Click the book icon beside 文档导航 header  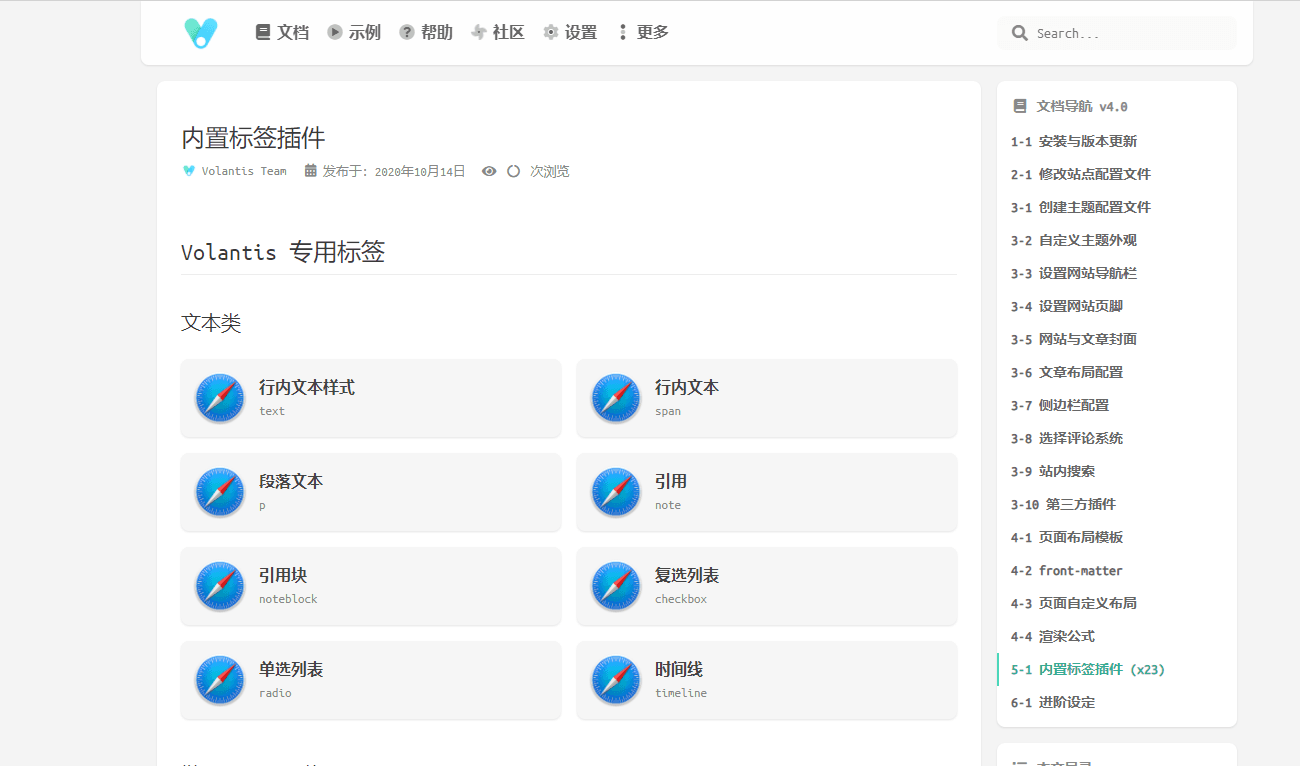click(1020, 106)
